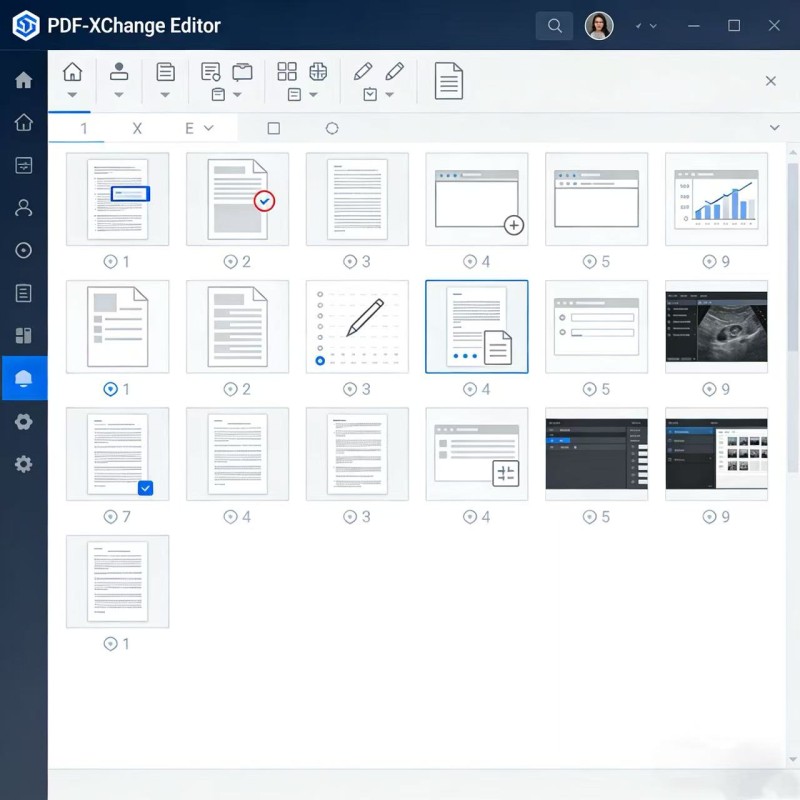Select the X tab
The height and width of the screenshot is (800, 800).
[138, 128]
